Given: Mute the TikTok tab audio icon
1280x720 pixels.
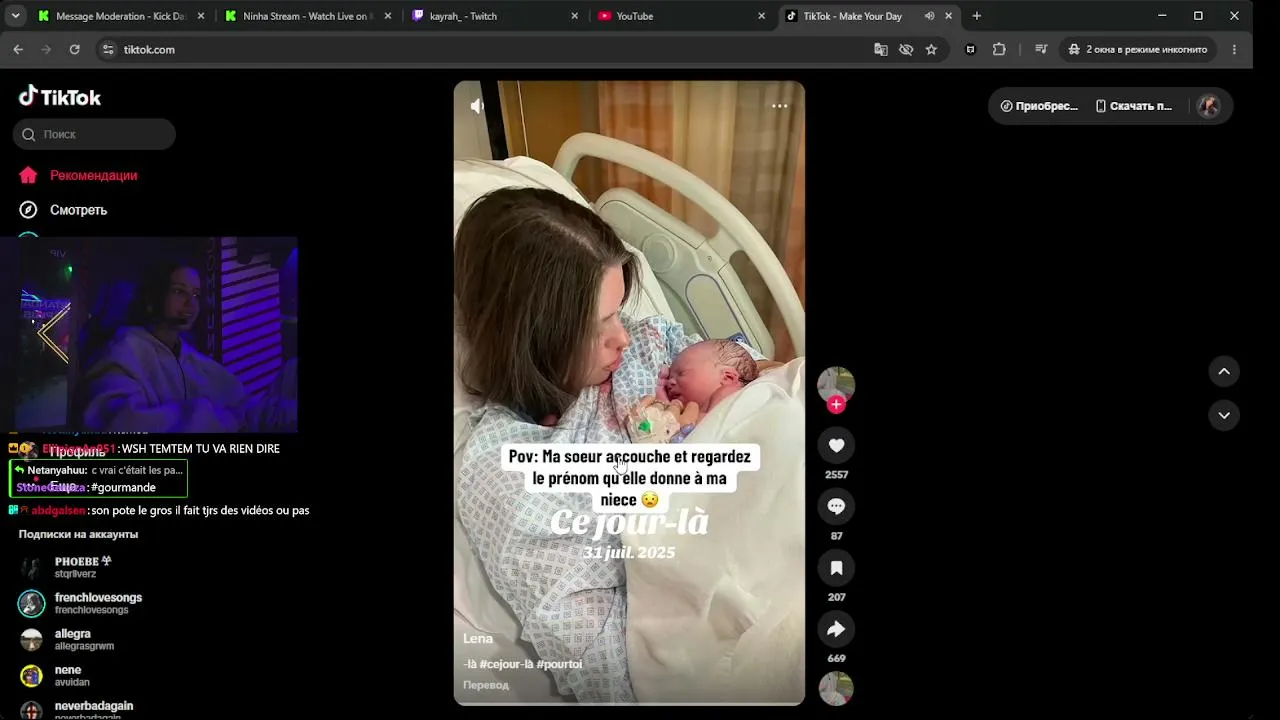Looking at the screenshot, I should 929,16.
